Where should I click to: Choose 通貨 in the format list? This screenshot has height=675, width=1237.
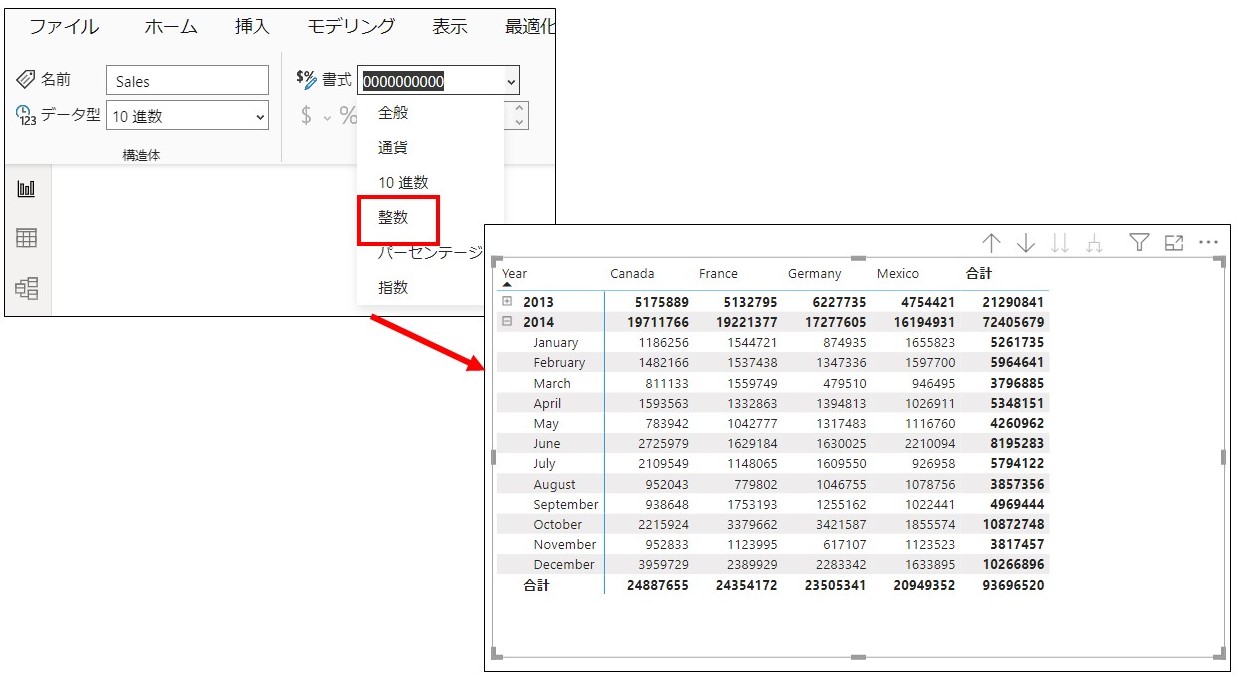click(393, 148)
